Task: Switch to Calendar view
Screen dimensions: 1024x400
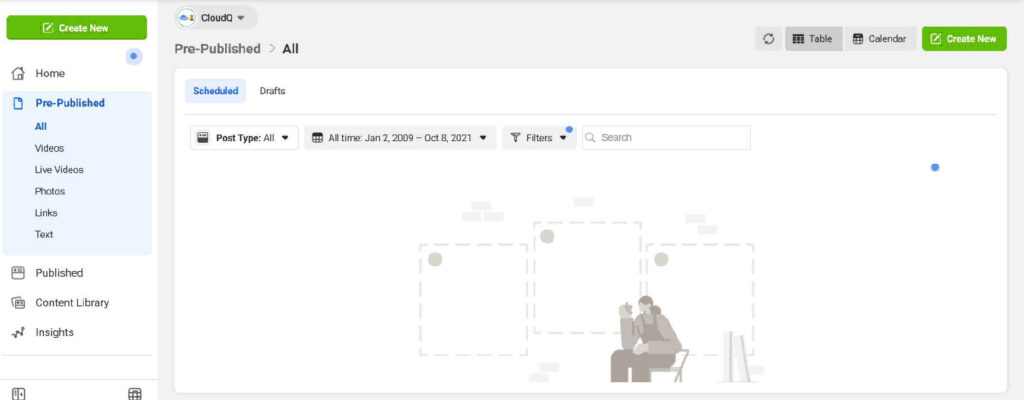Action: click(x=879, y=39)
